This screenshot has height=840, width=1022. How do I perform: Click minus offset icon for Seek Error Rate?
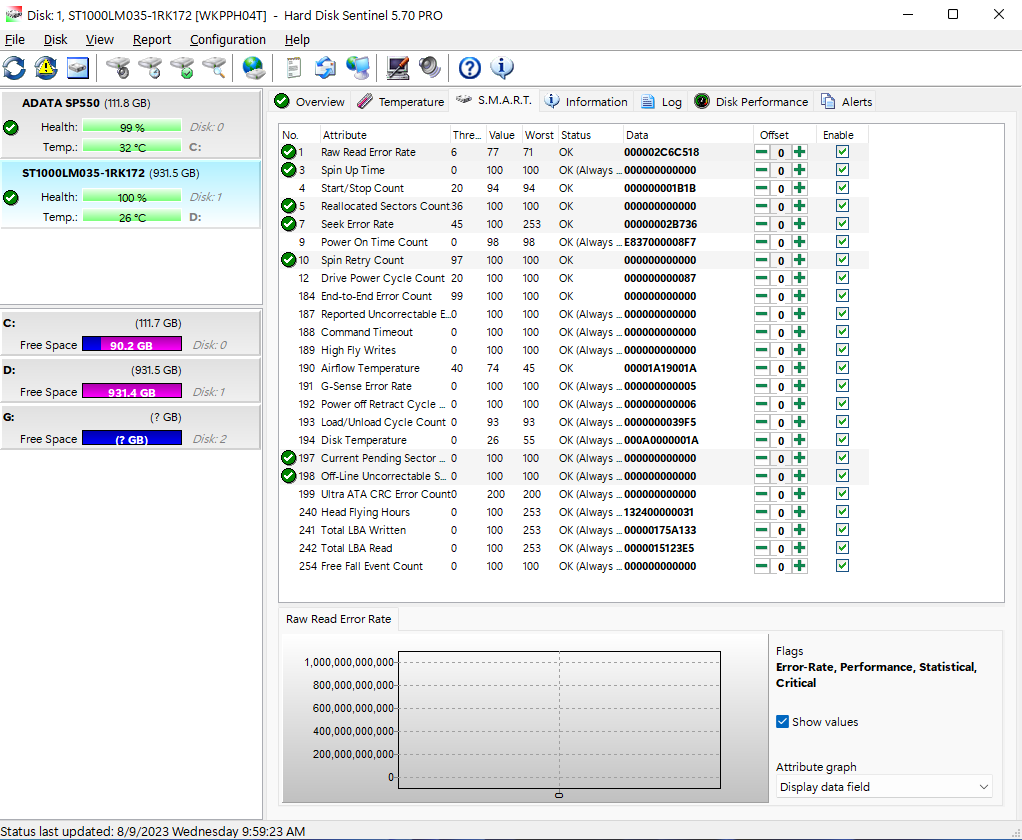pos(761,224)
